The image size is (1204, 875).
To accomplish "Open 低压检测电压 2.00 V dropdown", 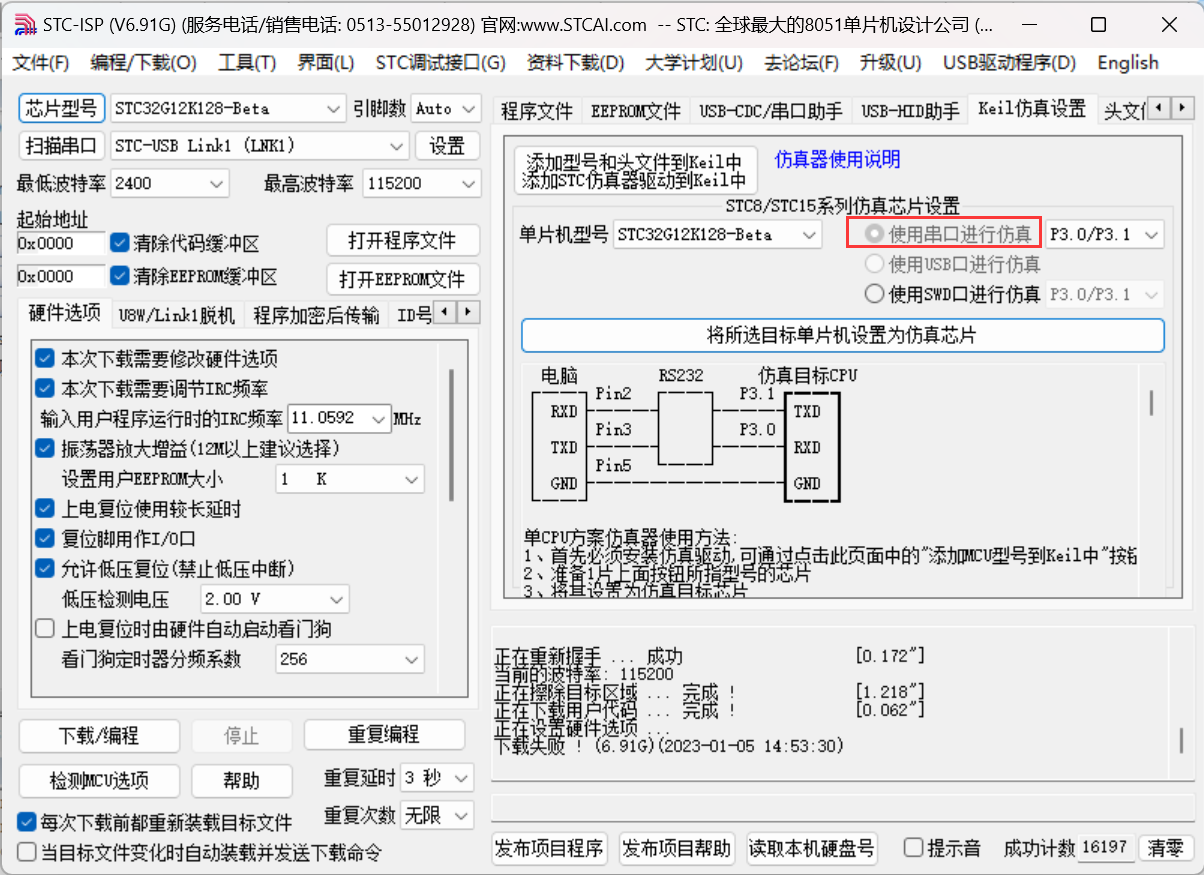I will pyautogui.click(x=274, y=599).
